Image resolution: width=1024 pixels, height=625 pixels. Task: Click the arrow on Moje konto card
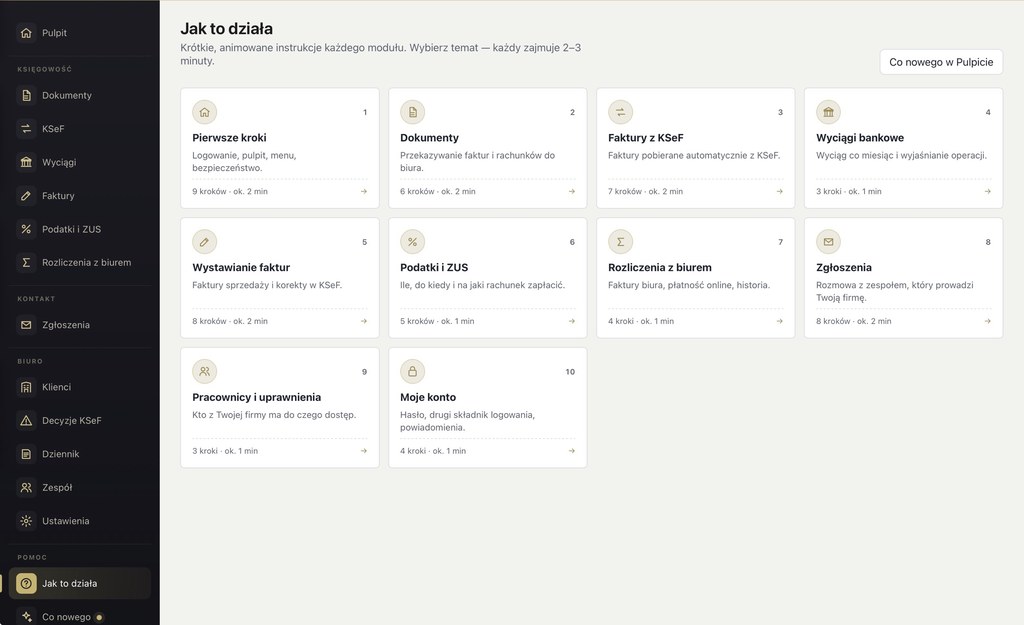(571, 451)
